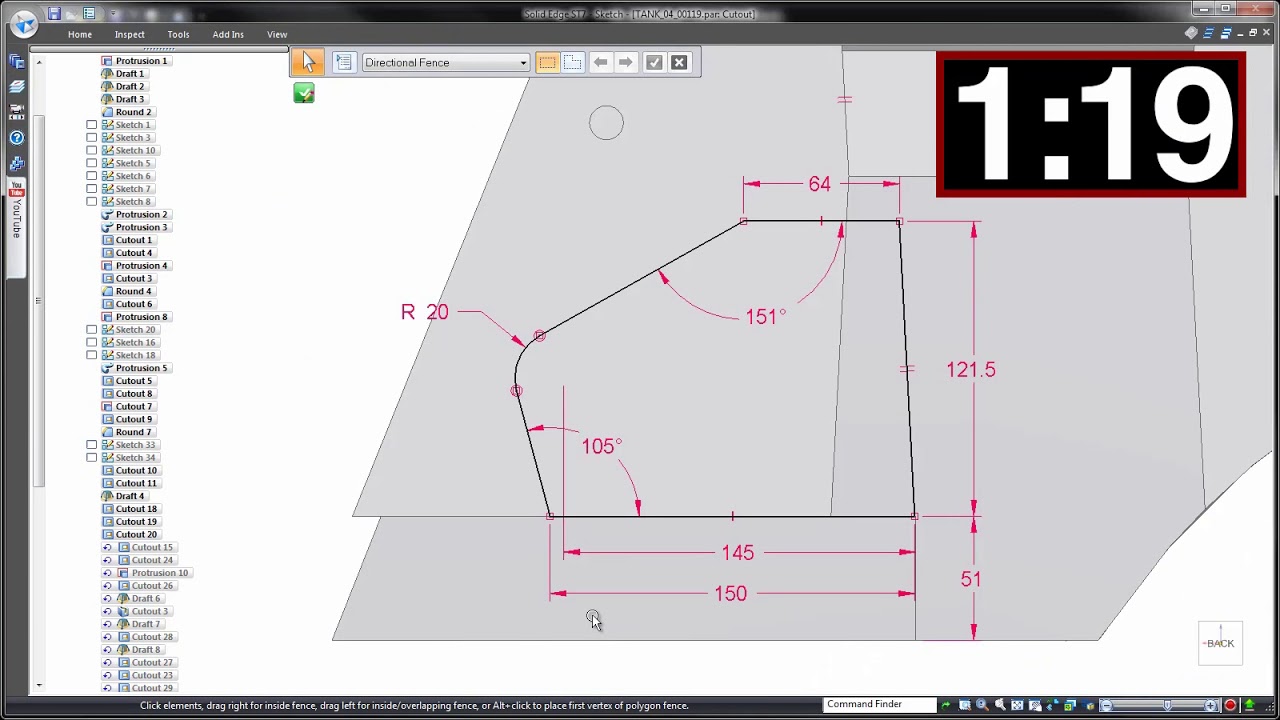
Task: Activate the Select arrow tool
Action: 307,62
